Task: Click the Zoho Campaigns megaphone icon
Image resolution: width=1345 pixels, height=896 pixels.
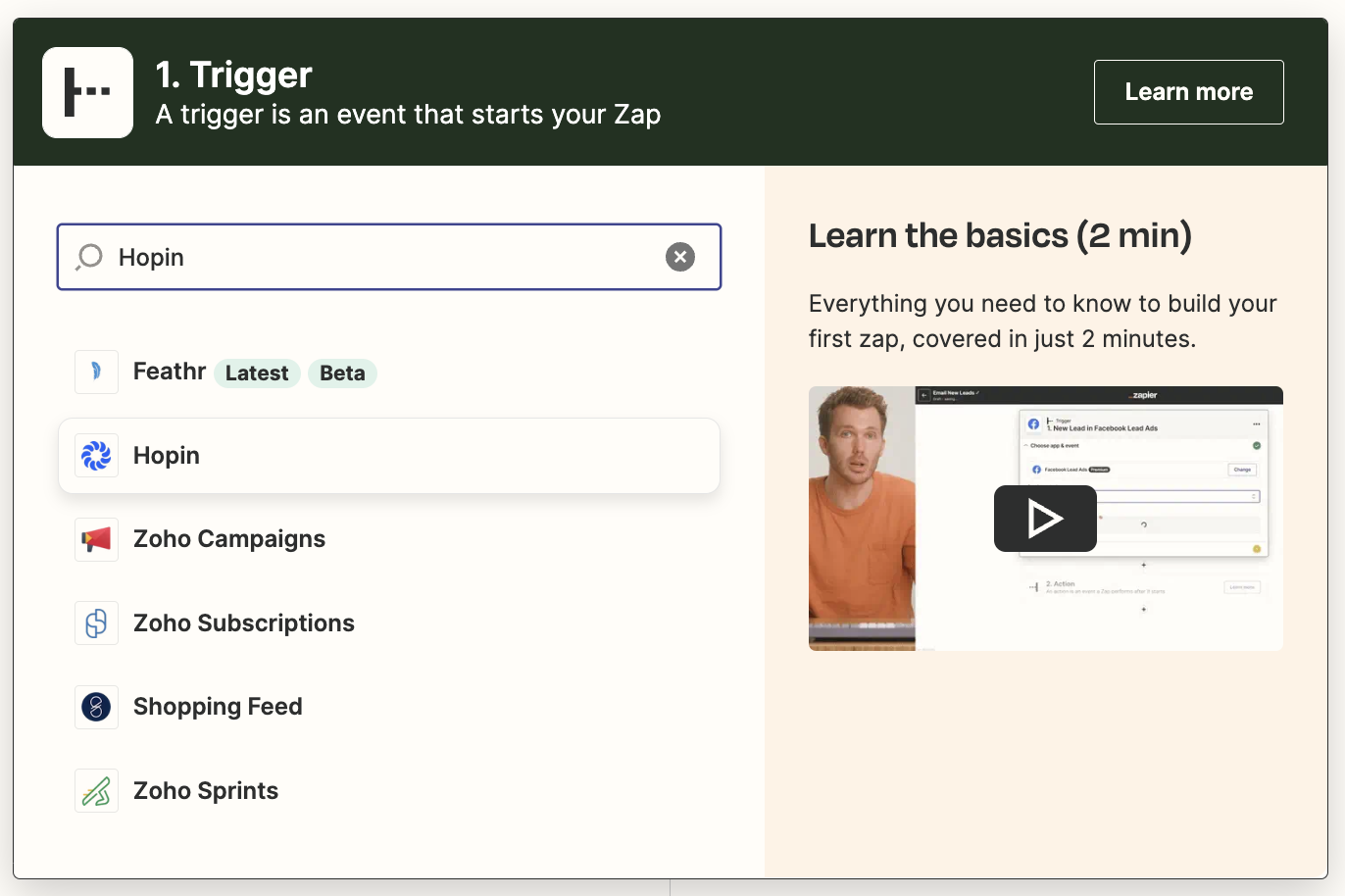Action: click(96, 539)
